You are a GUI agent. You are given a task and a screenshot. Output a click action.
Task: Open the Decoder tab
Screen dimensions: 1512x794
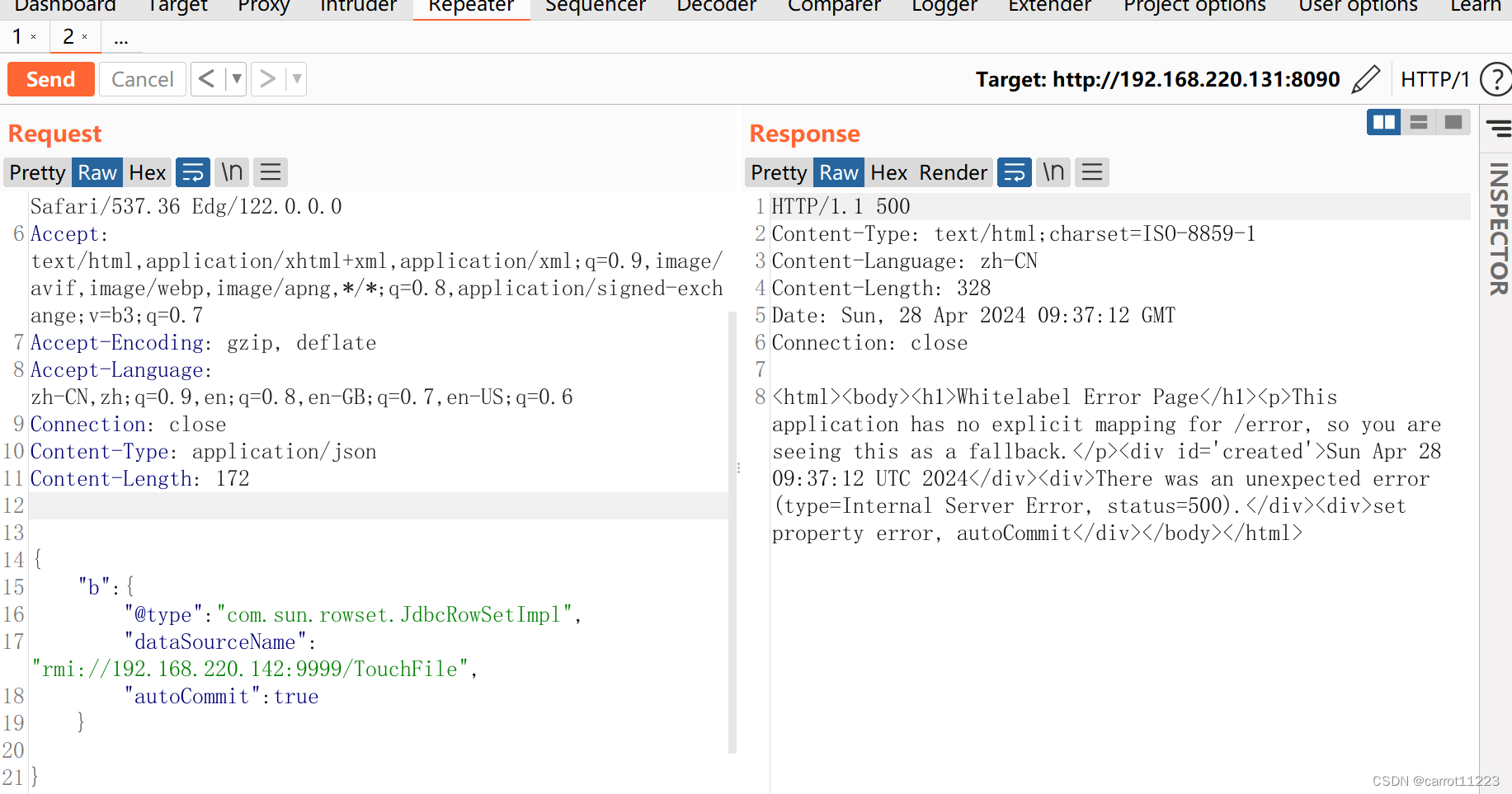(716, 6)
